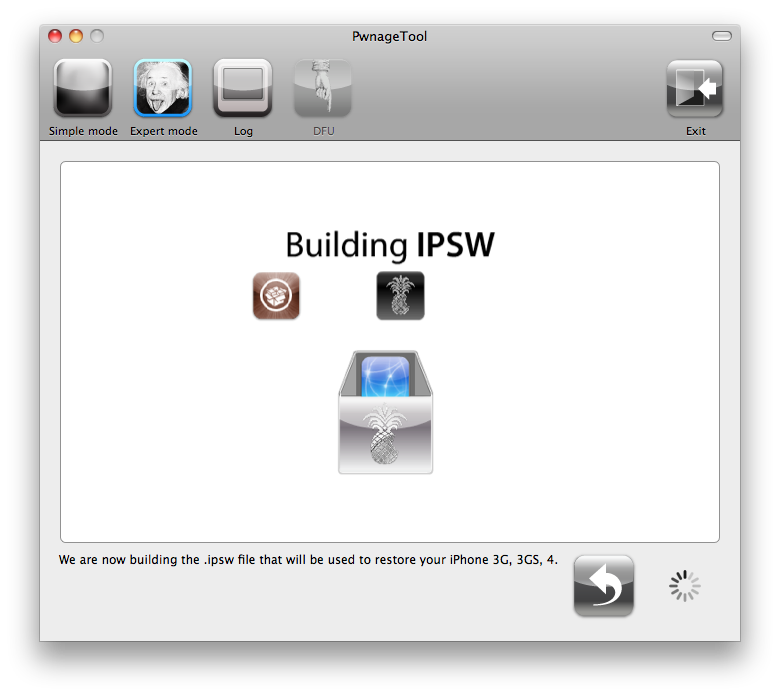Minimize the window with yellow button
Viewport: 780px width, 696px height.
[x=76, y=36]
